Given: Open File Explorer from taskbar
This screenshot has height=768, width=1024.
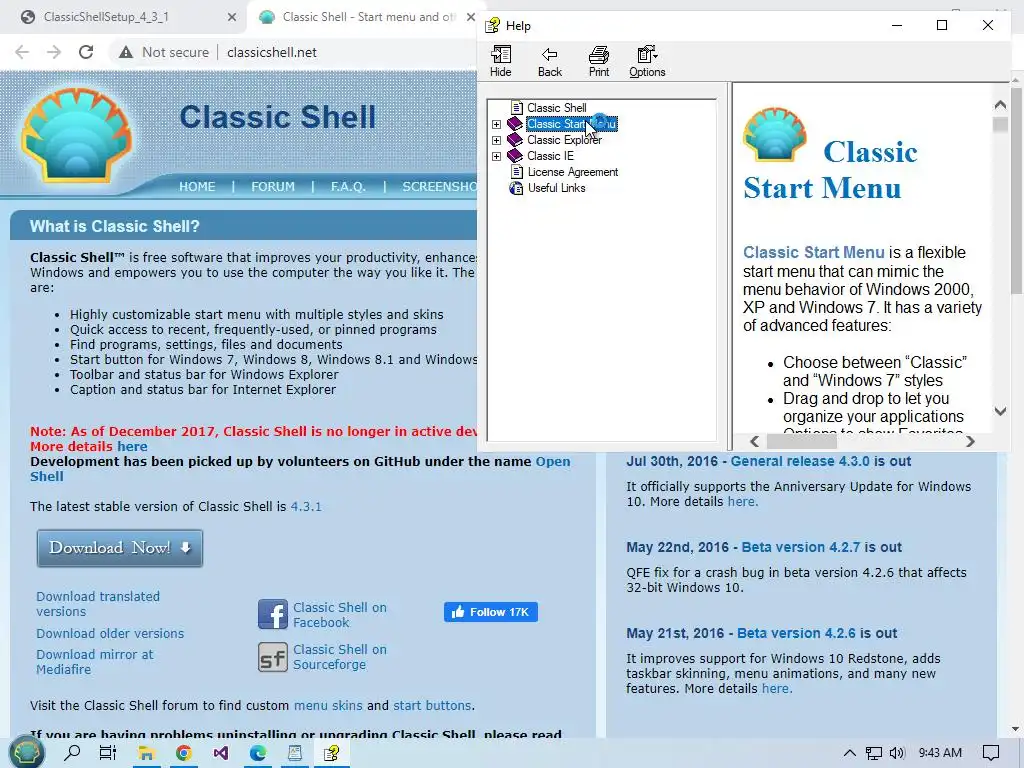Looking at the screenshot, I should (146, 753).
